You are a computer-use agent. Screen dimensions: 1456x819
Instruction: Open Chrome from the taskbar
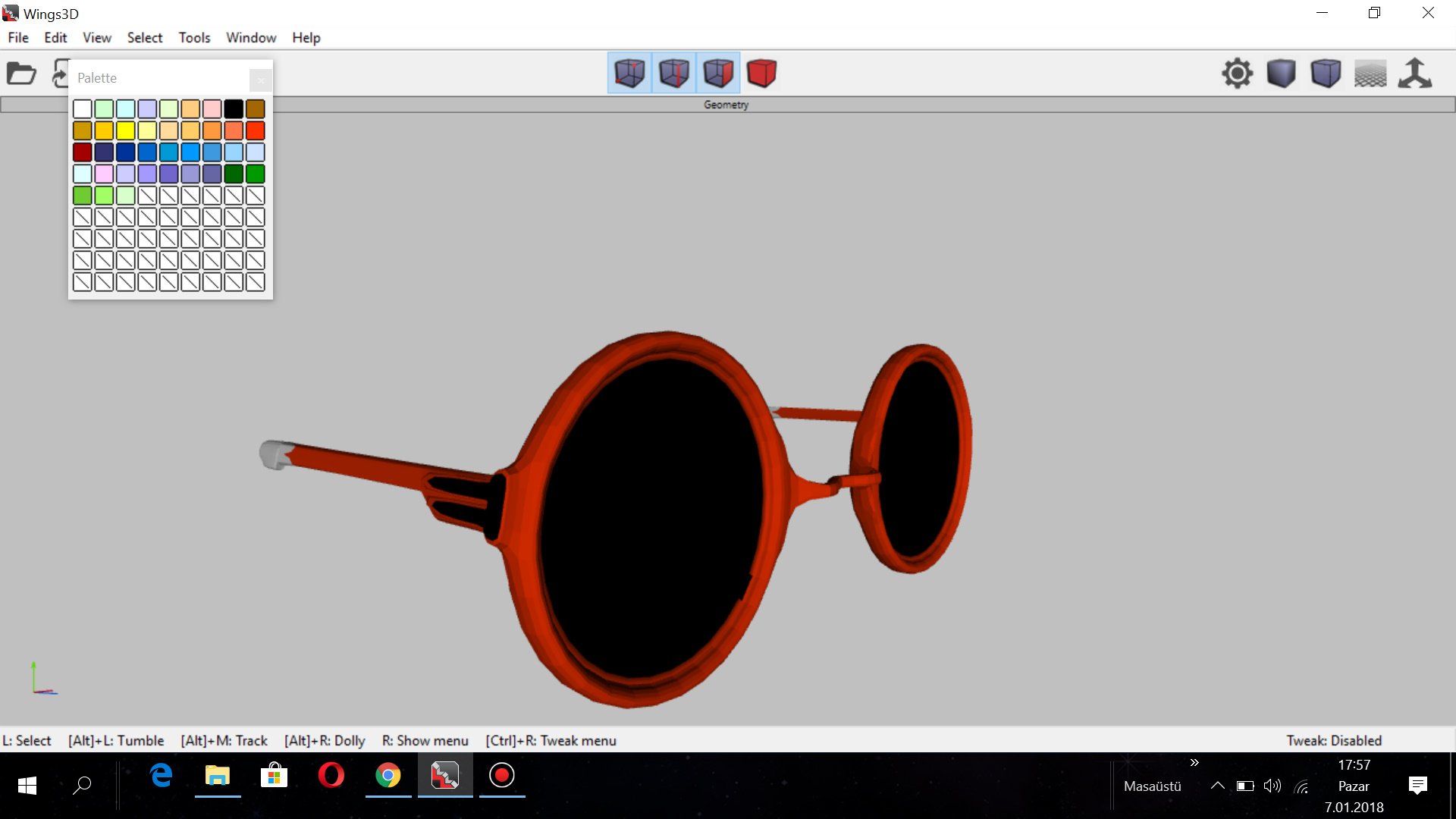click(x=388, y=776)
